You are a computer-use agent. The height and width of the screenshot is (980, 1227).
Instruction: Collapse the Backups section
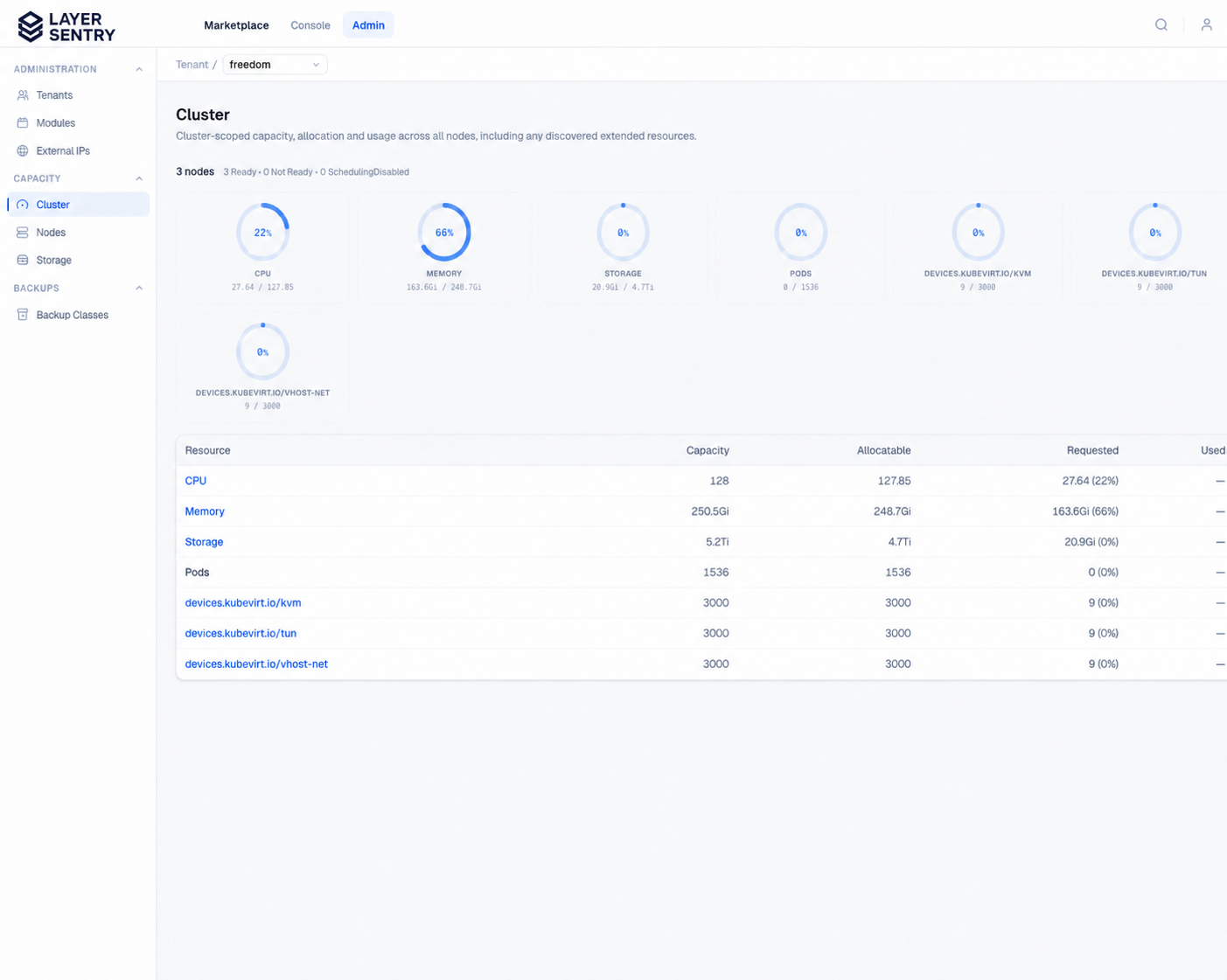pos(138,288)
